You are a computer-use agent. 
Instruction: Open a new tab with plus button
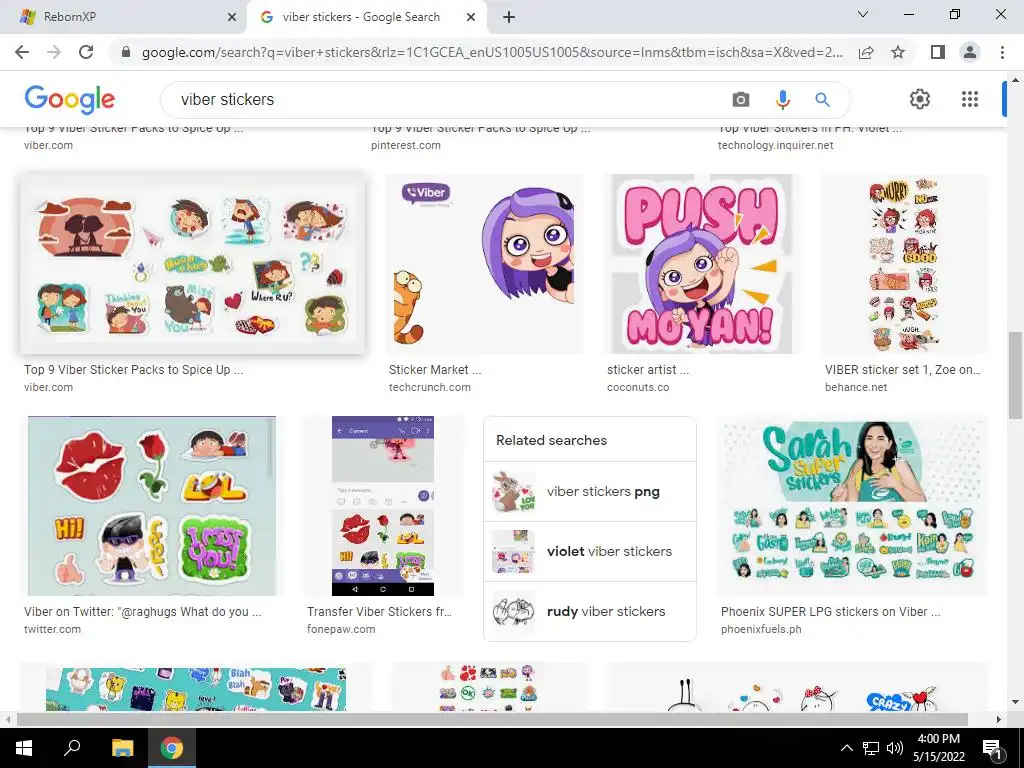click(x=509, y=17)
